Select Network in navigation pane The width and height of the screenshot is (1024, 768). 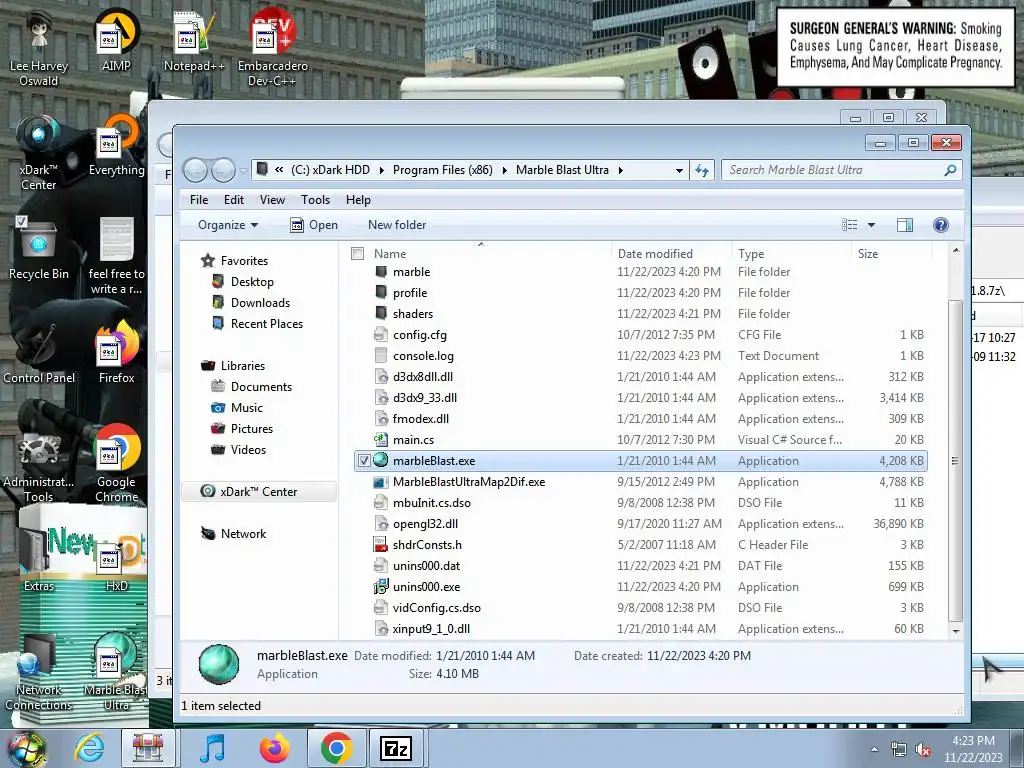pyautogui.click(x=243, y=534)
